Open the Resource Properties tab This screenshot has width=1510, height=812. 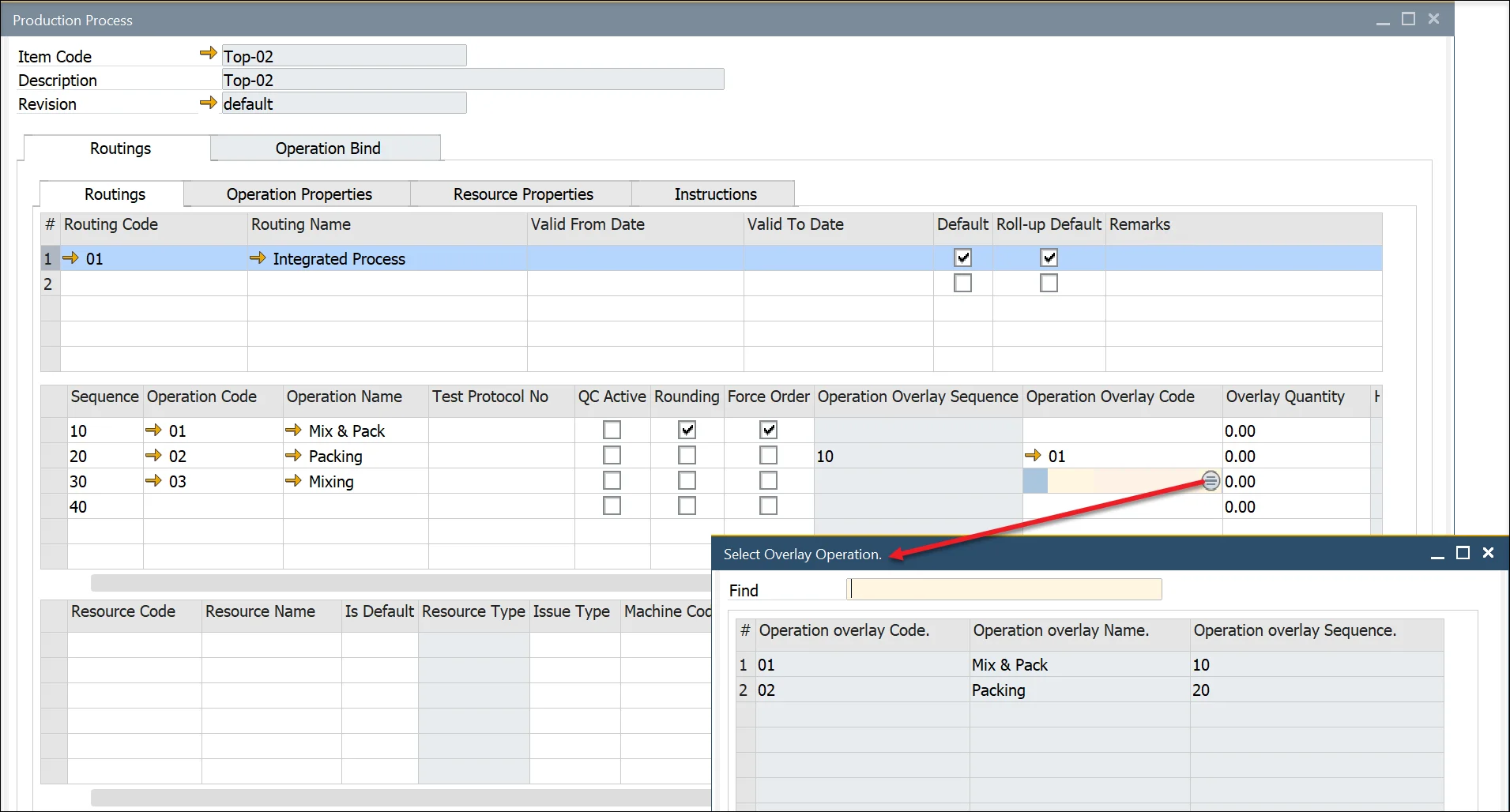tap(522, 194)
